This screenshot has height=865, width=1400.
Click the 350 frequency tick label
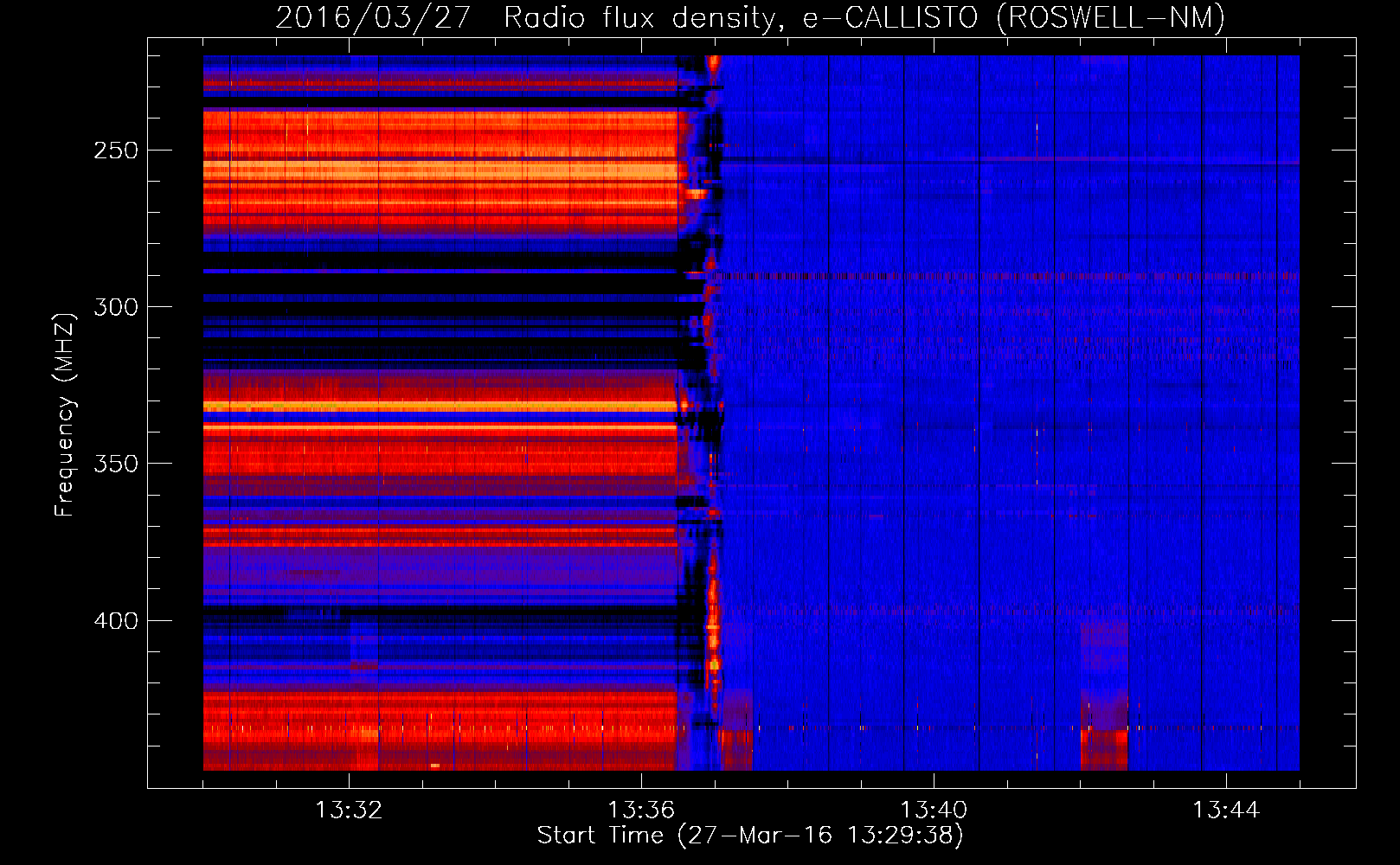click(116, 464)
